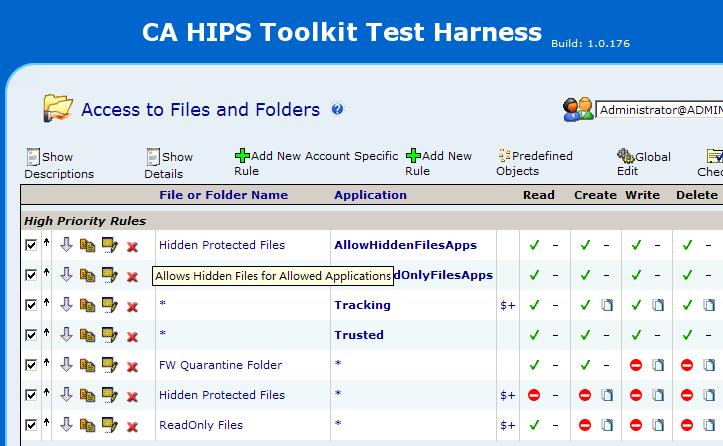Delete the FW Quarantine Folder rule
The width and height of the screenshot is (723, 446).
coord(132,366)
